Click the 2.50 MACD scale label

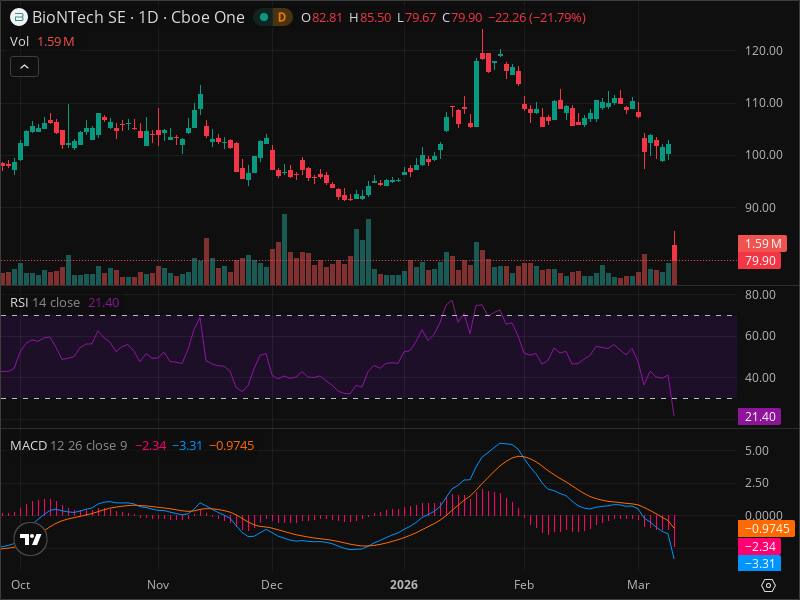[757, 483]
